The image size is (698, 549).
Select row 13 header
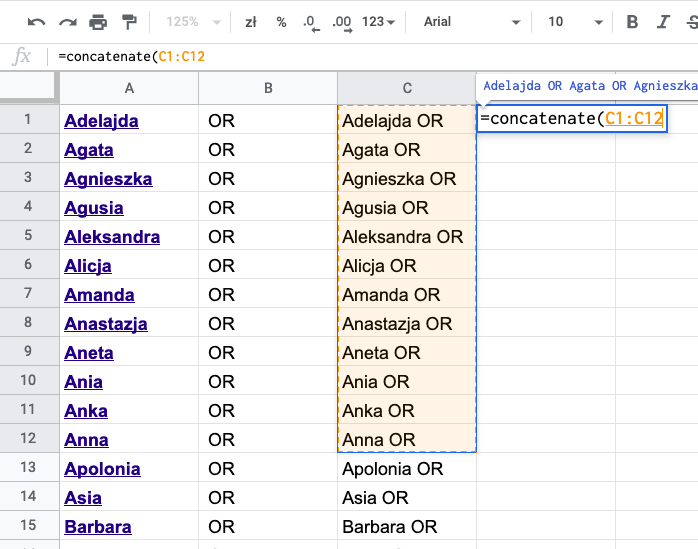28,468
